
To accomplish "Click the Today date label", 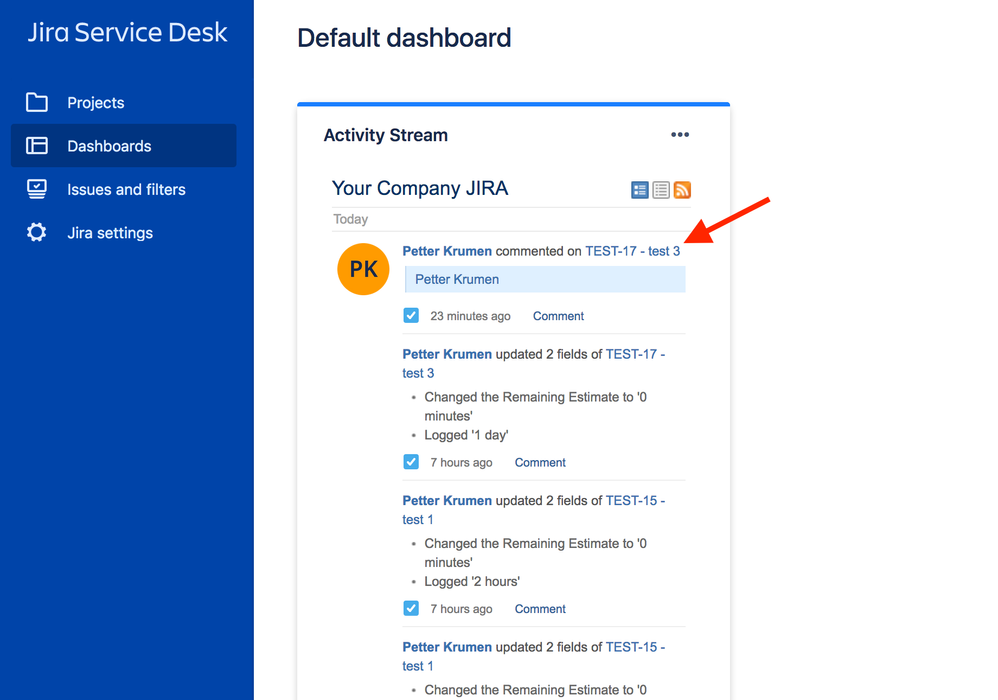I will point(351,219).
